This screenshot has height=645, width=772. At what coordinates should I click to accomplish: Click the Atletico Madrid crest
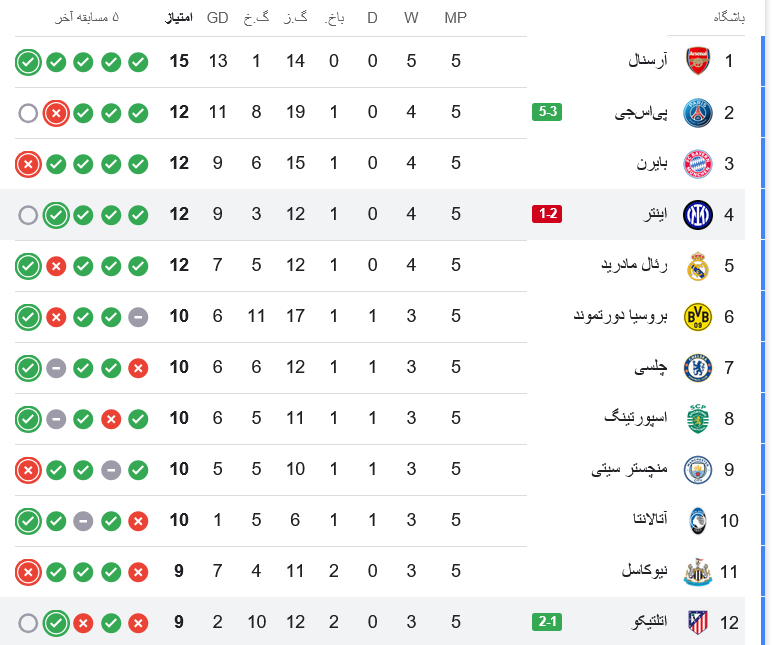point(697,622)
